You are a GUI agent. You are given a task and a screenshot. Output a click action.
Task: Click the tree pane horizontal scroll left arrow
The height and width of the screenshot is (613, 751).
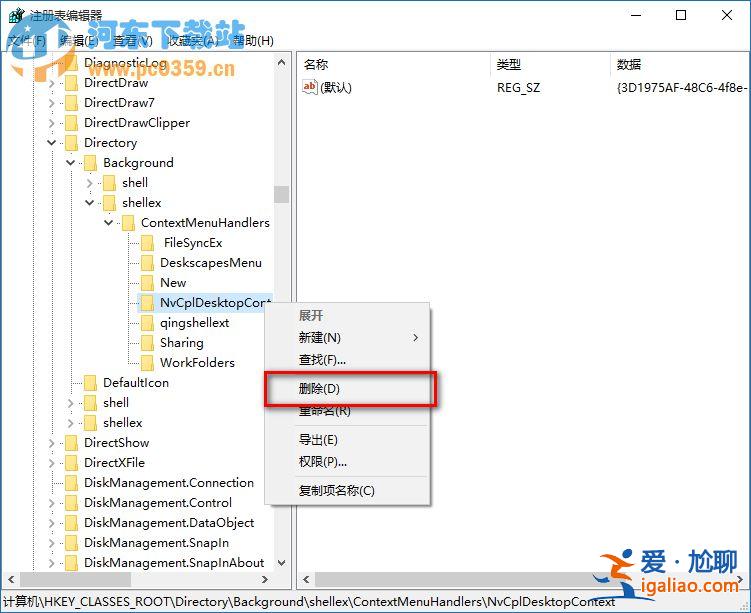(x=11, y=579)
